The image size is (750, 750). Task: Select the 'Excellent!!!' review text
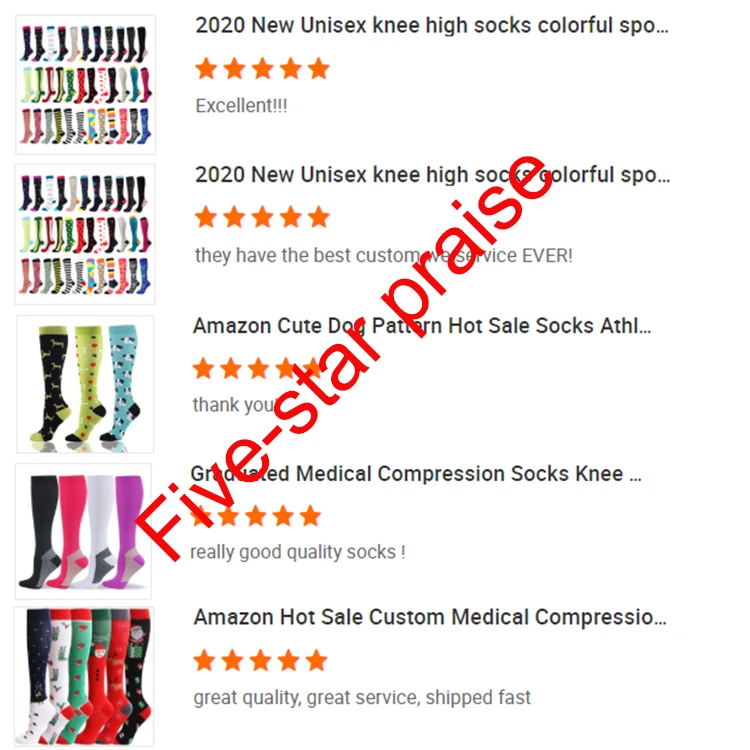[x=242, y=106]
